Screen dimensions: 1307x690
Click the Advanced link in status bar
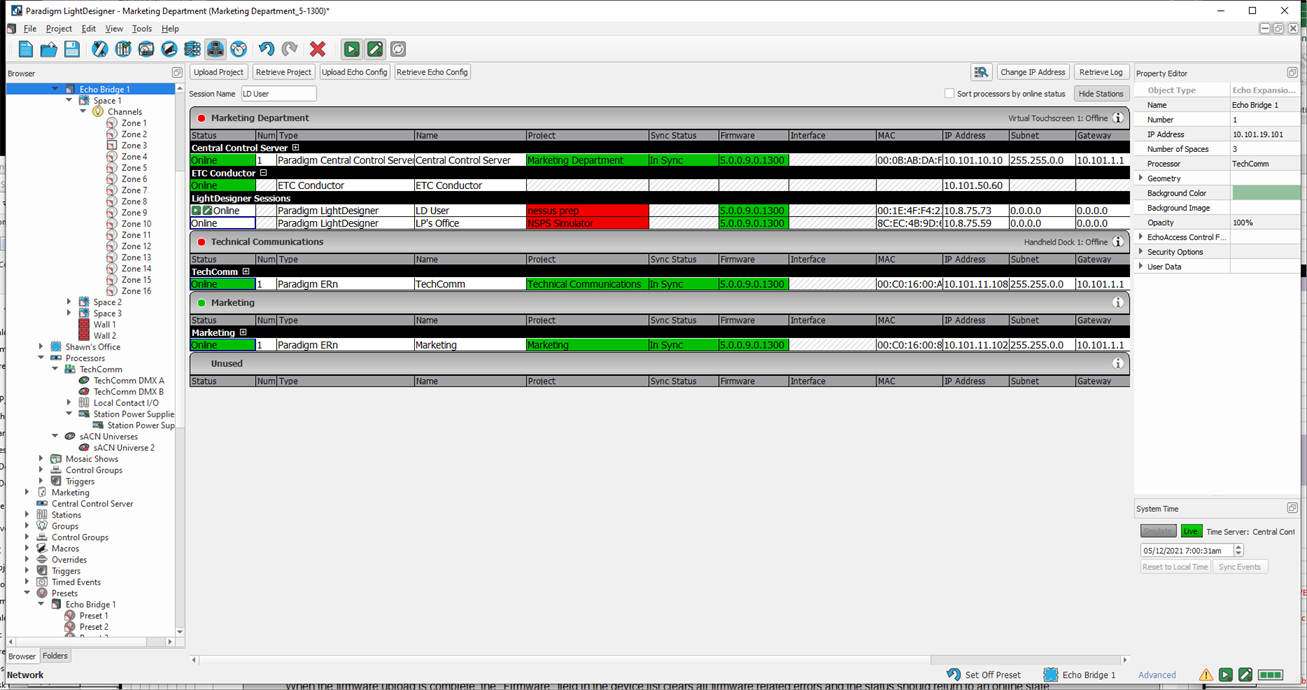[1157, 675]
